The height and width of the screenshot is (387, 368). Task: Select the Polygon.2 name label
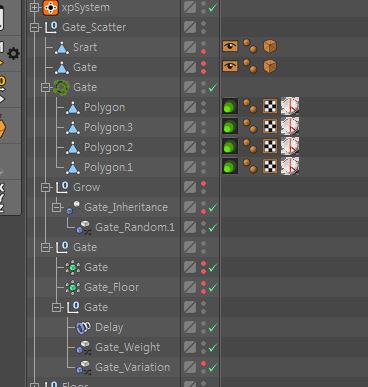click(x=108, y=147)
